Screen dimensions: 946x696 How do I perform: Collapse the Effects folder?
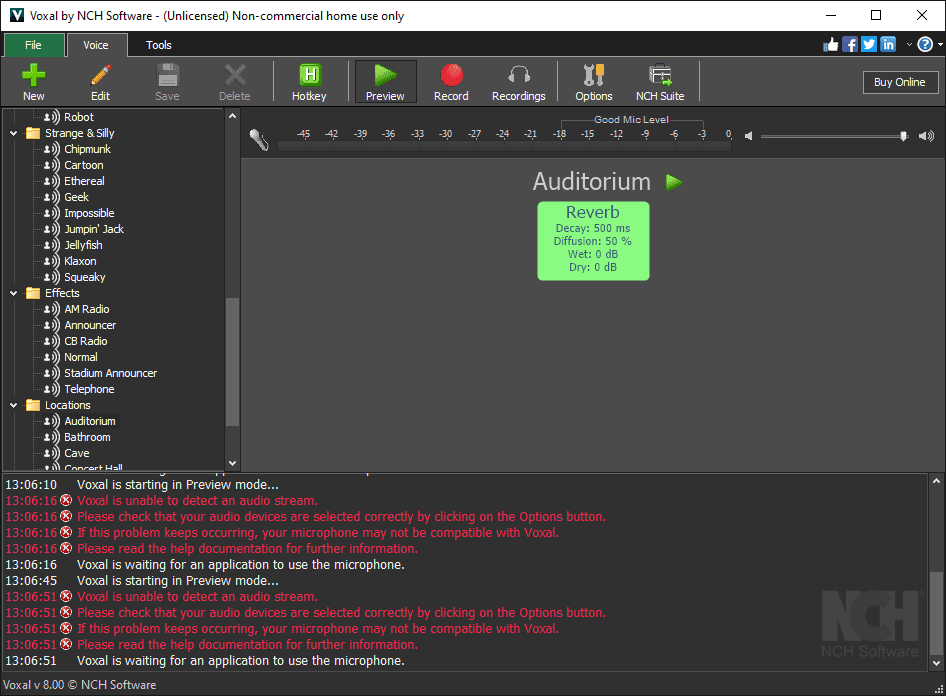click(x=13, y=293)
